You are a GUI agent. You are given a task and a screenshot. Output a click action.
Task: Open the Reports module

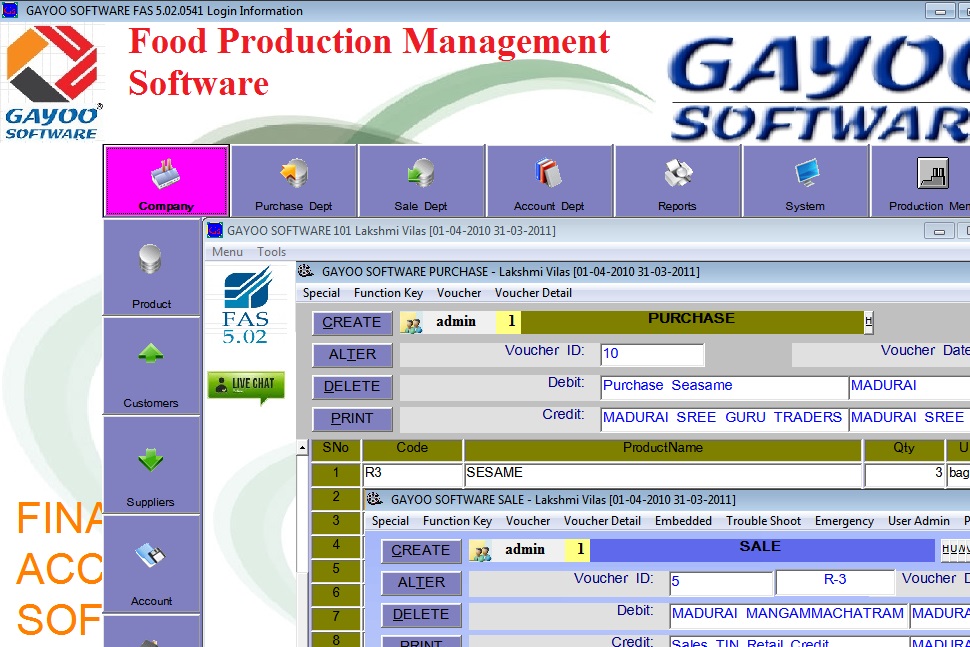pos(677,180)
